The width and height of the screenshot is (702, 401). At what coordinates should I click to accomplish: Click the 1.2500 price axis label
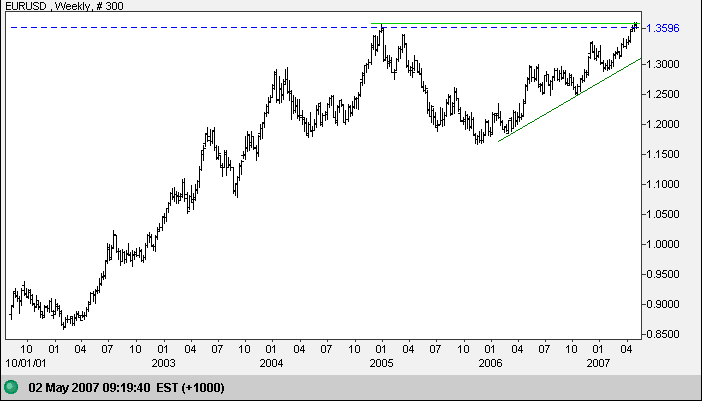click(663, 94)
